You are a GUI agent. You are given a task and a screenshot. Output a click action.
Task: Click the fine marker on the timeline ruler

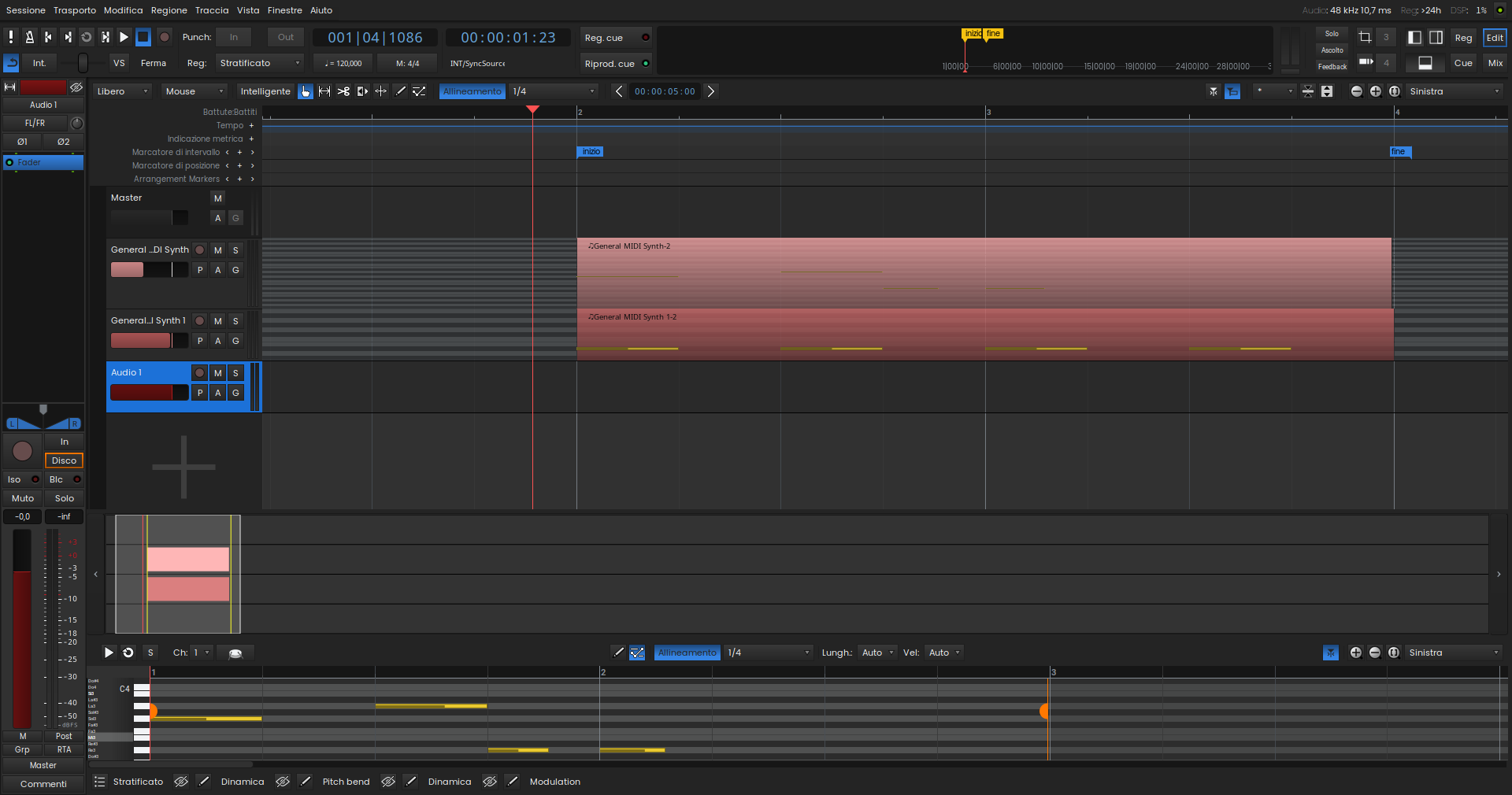tap(1399, 152)
